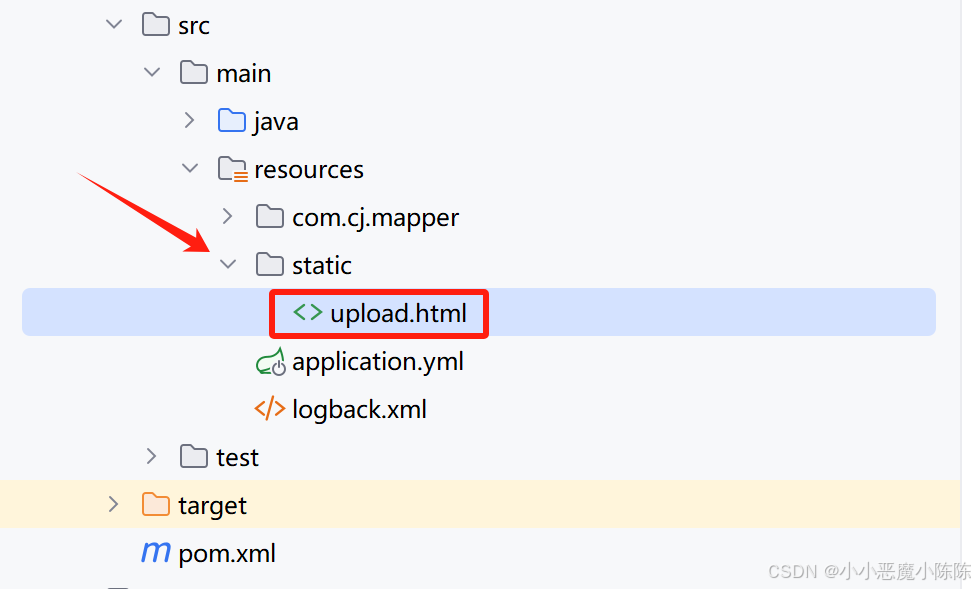Collapse the resources folder
The height and width of the screenshot is (589, 975).
point(190,168)
